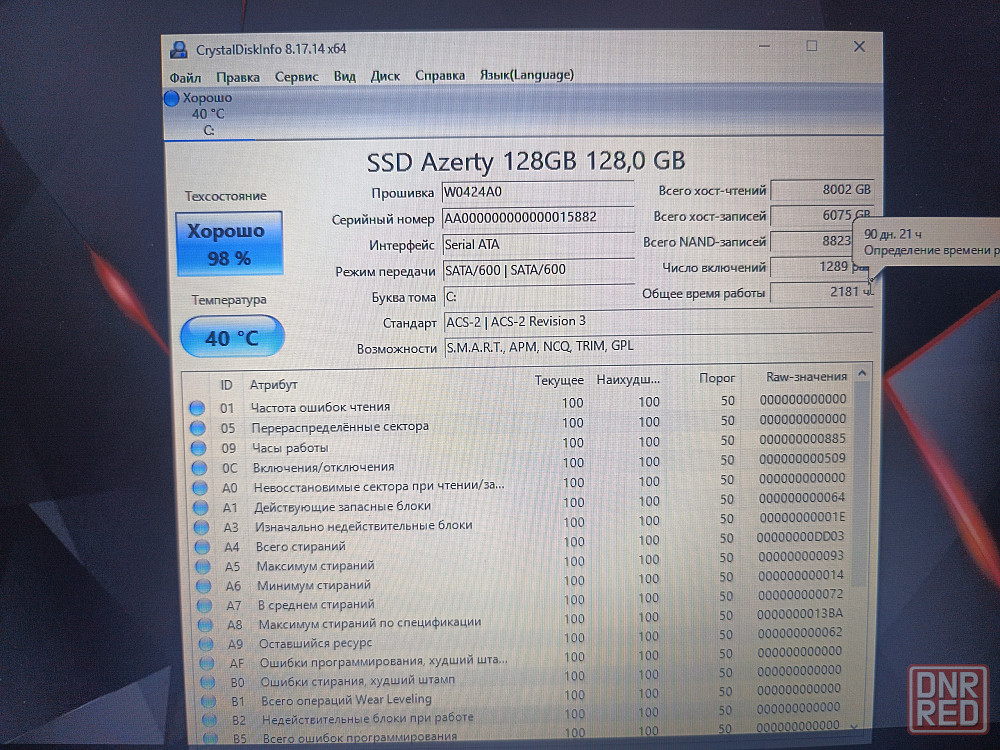
Task: Select the Действующие запасные блоки attribute row
Action: (522, 503)
